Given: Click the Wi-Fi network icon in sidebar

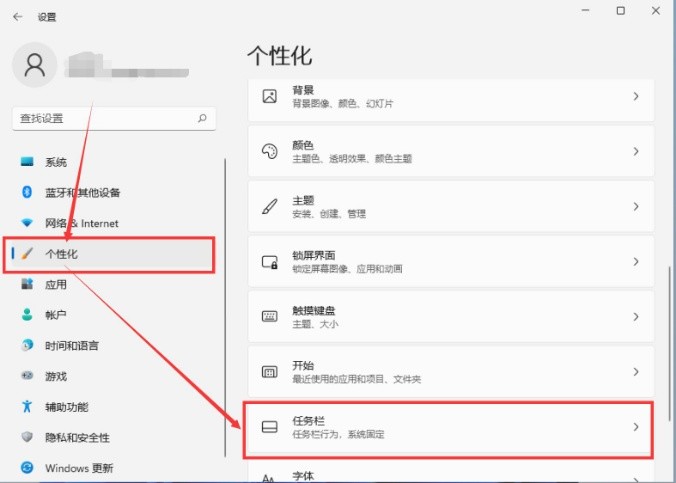Looking at the screenshot, I should (x=27, y=223).
